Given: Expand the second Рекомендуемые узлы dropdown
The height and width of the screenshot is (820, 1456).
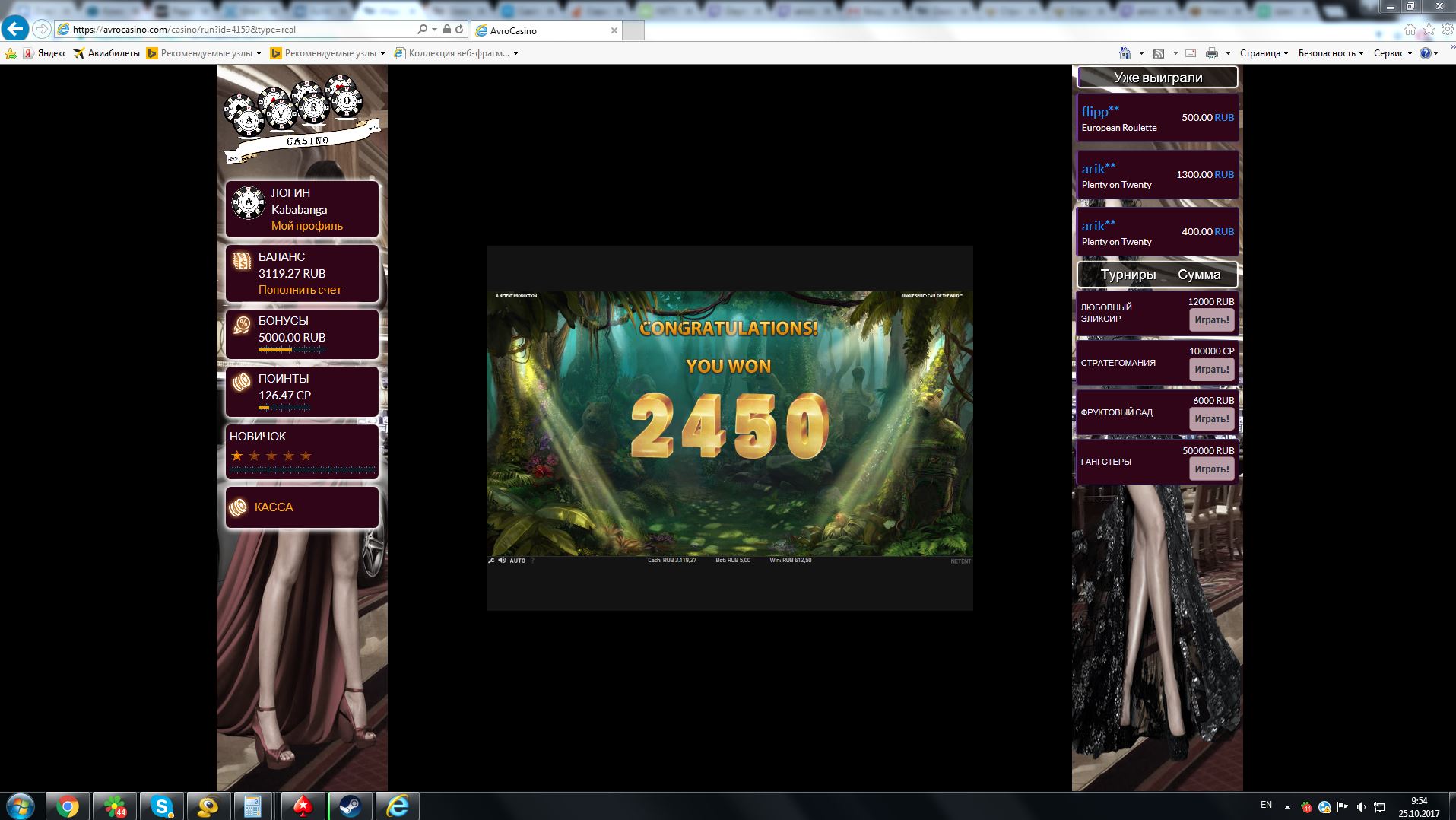Looking at the screenshot, I should (x=382, y=53).
